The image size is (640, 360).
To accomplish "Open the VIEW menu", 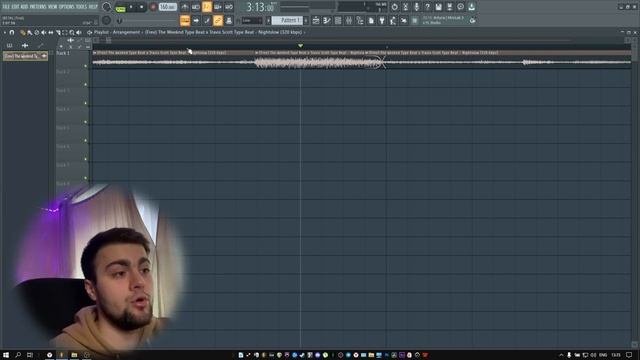I will point(53,7).
